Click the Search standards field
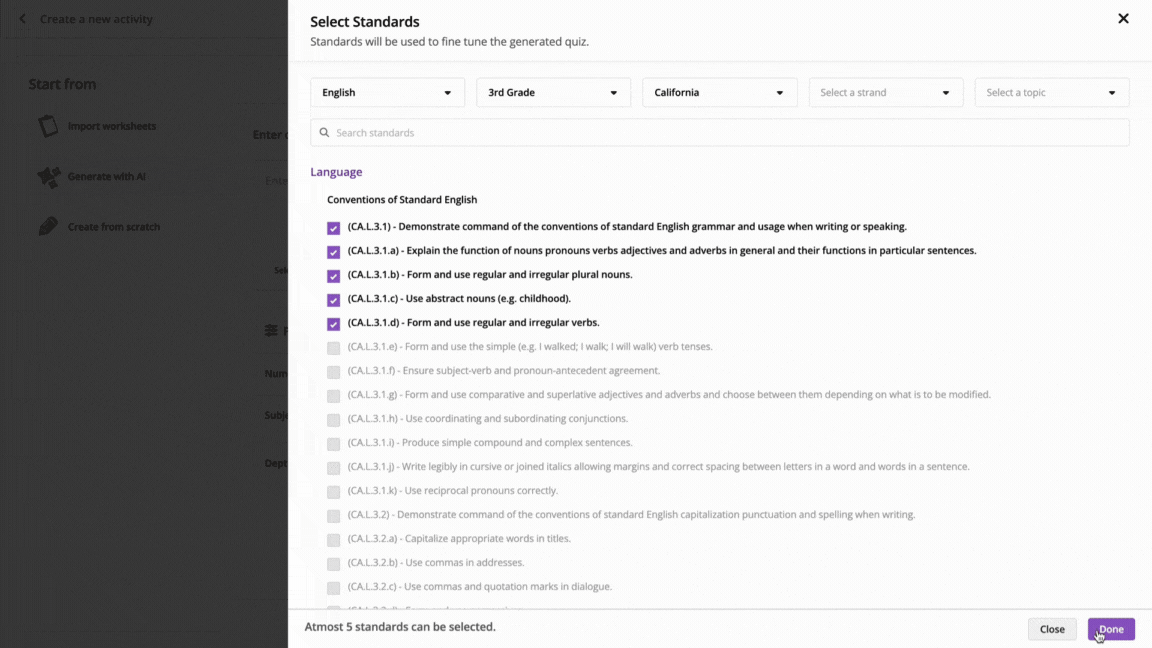1152x648 pixels. point(719,133)
